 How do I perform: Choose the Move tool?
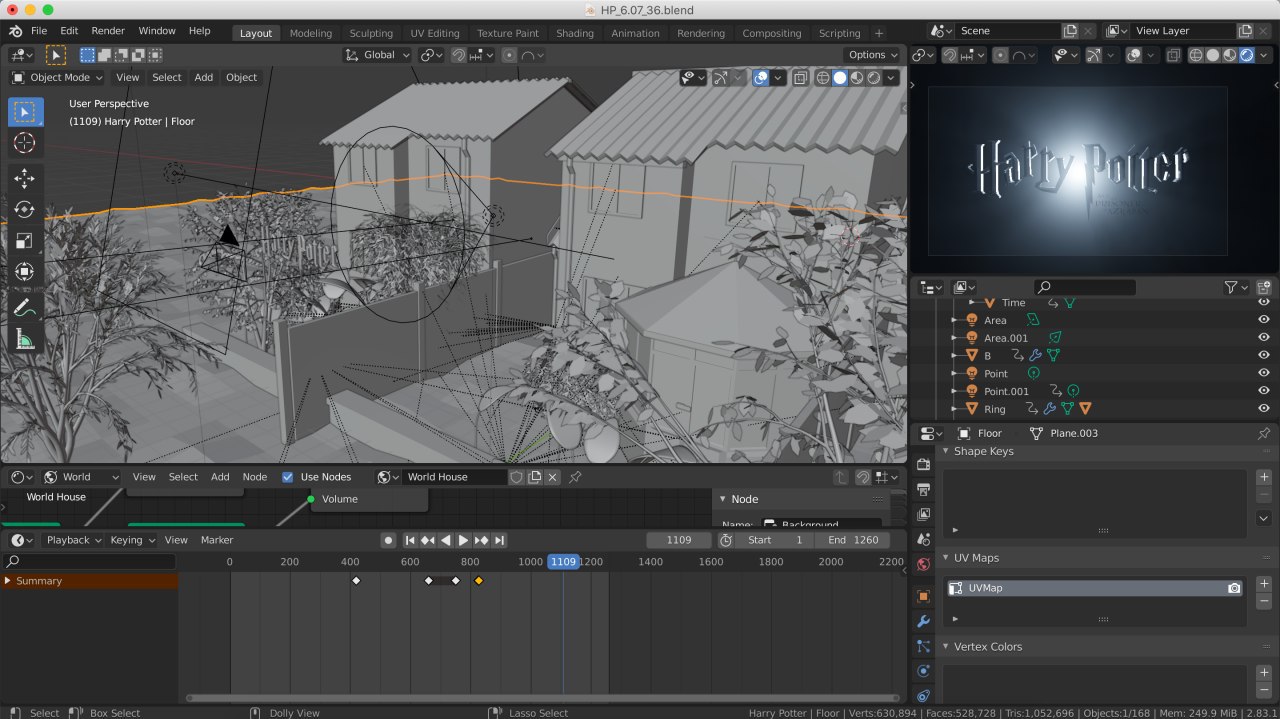click(25, 179)
